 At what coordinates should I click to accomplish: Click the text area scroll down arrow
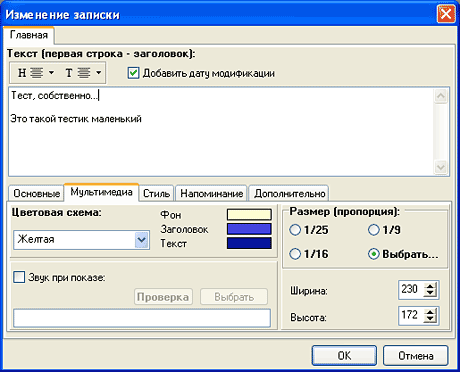coord(441,167)
